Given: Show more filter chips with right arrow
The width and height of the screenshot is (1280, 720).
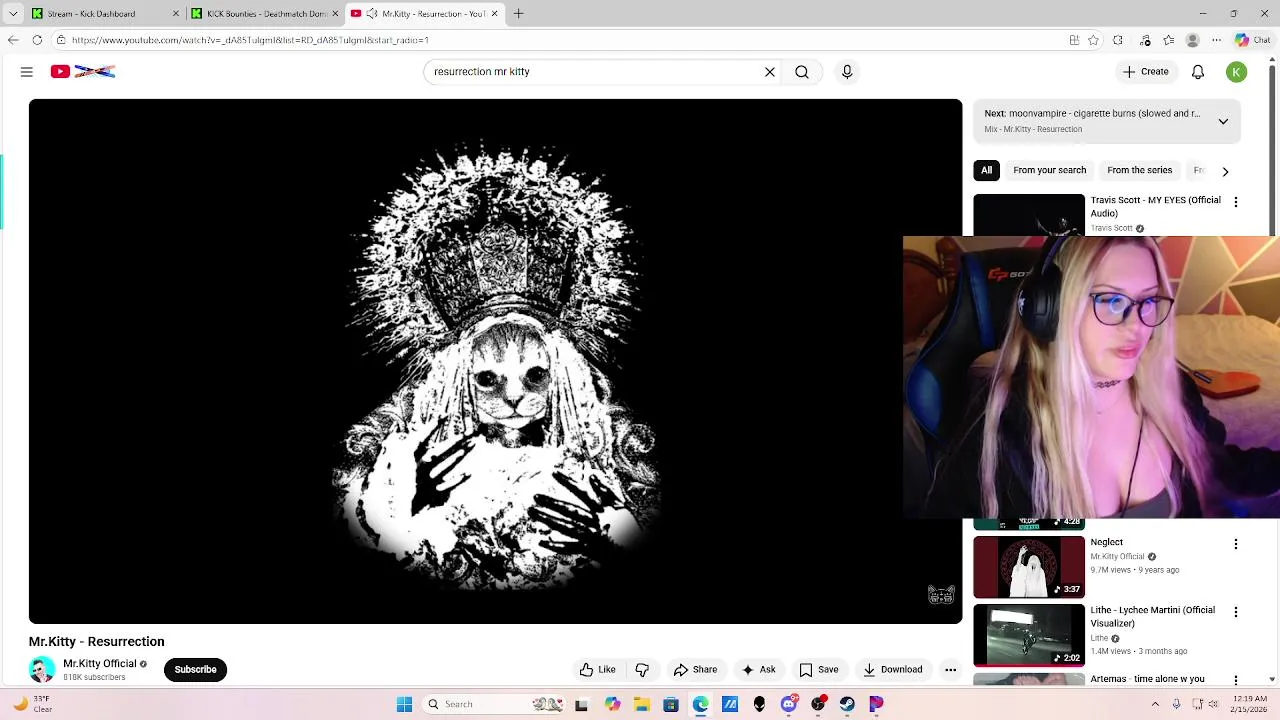Looking at the screenshot, I should pos(1225,171).
